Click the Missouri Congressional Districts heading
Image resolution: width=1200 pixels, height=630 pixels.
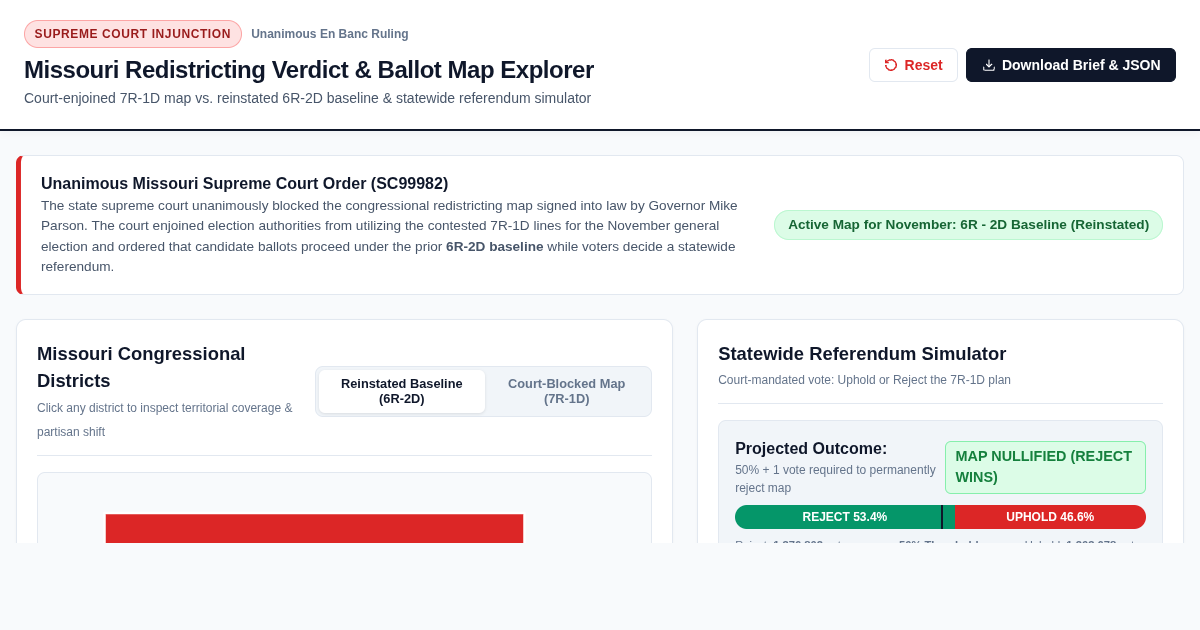click(141, 367)
